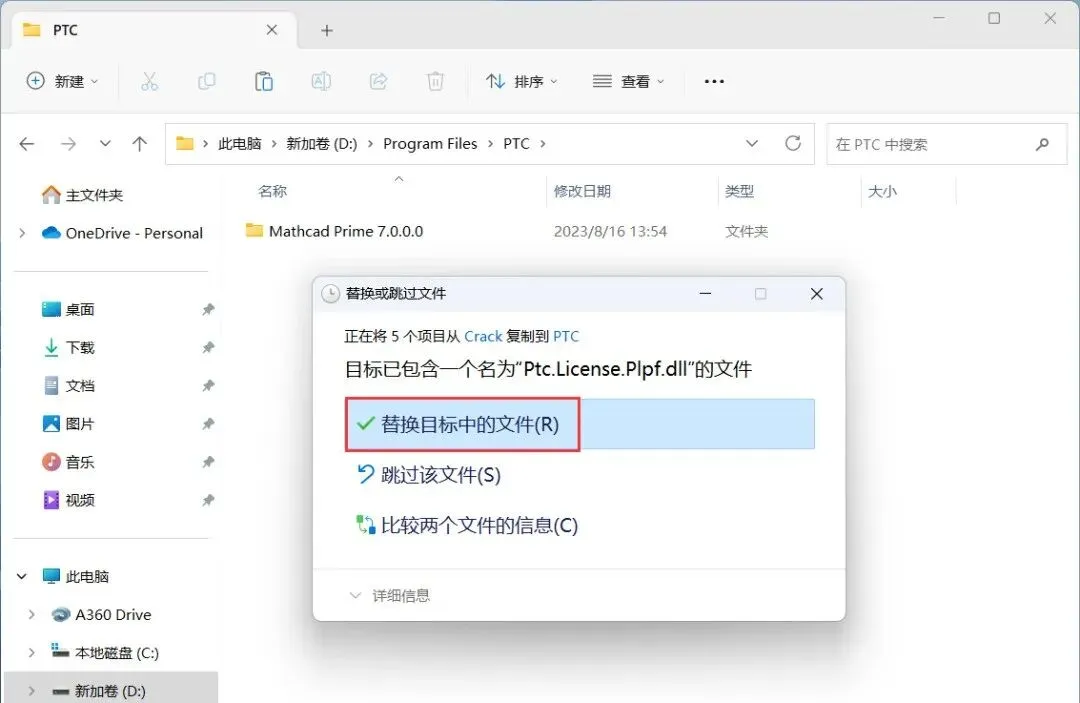Click the pin icon next to 图片
The width and height of the screenshot is (1080, 703).
tap(208, 424)
